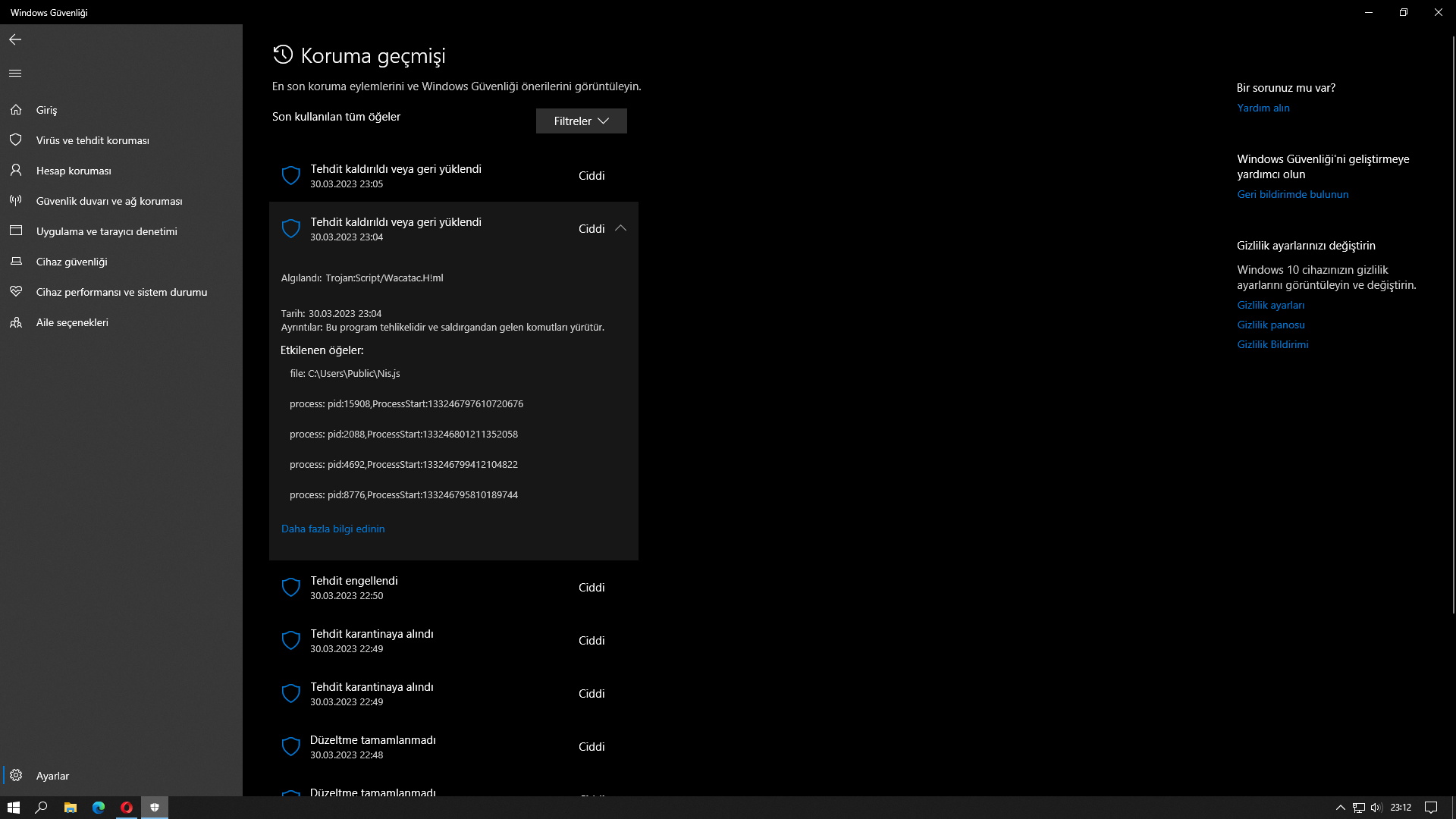Open Virüs ve tehdit koruması section
This screenshot has width=1456, height=819.
[93, 140]
